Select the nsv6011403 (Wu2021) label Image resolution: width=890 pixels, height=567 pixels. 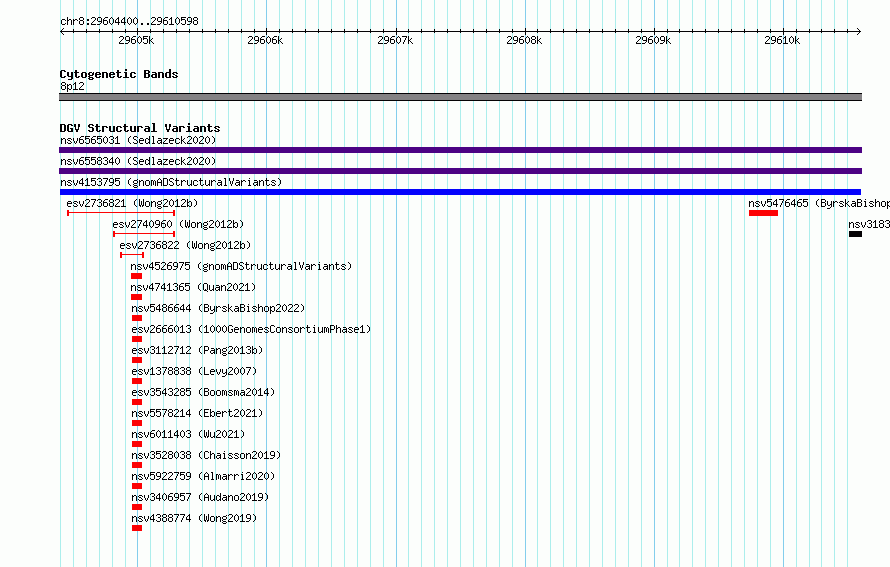188,434
